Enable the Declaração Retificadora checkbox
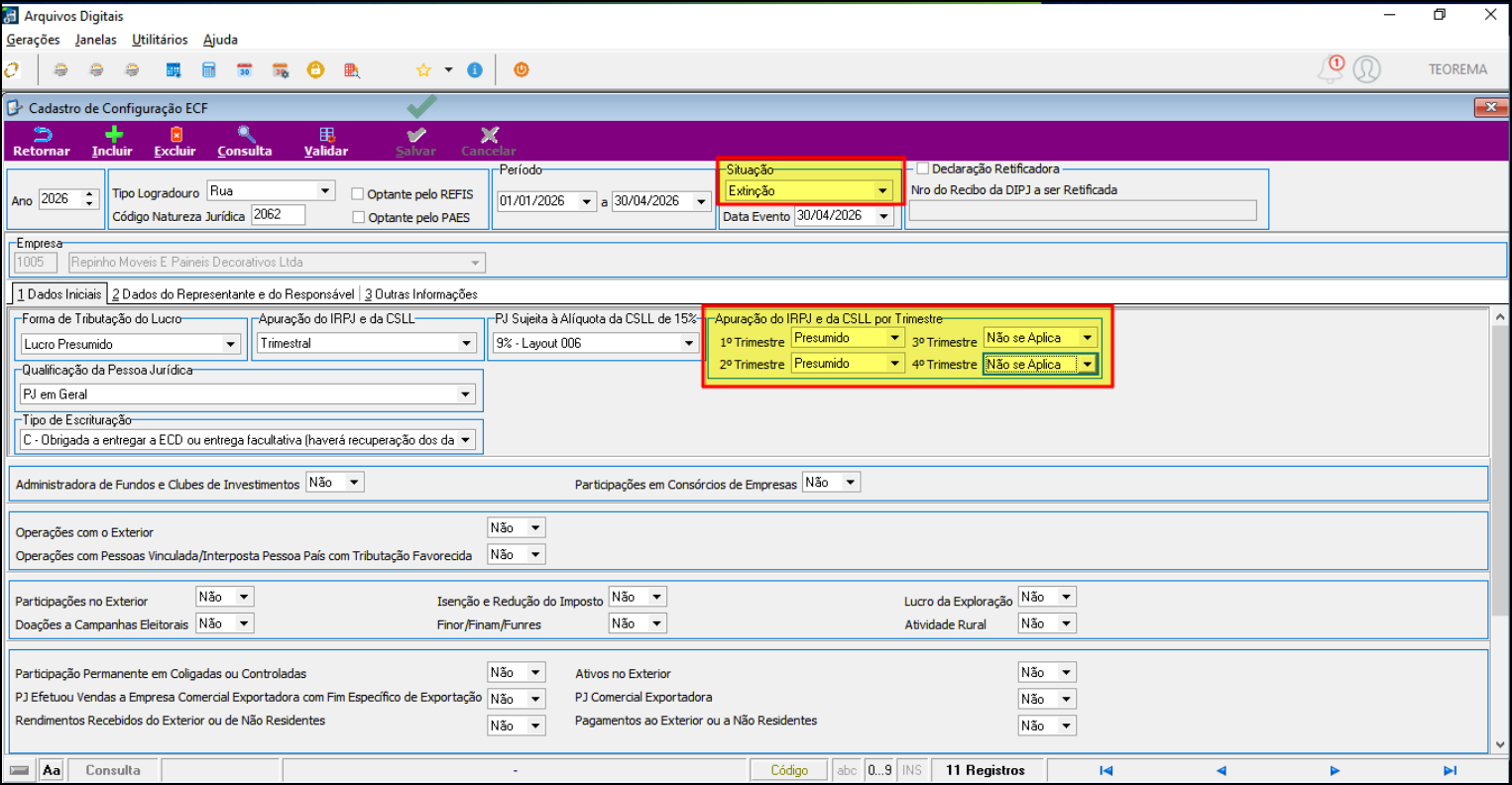The width and height of the screenshot is (1512, 785). point(922,168)
